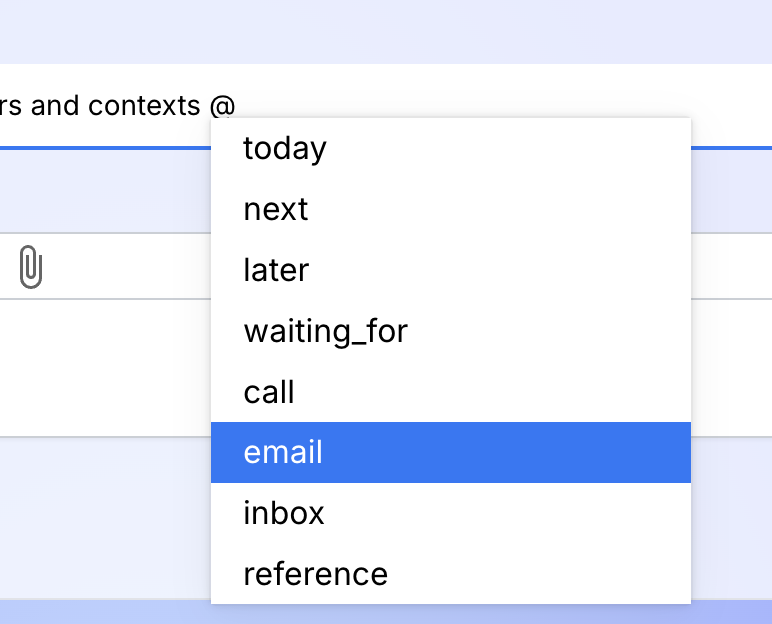
Task: Attach a file using the paperclip icon
Action: 31,266
